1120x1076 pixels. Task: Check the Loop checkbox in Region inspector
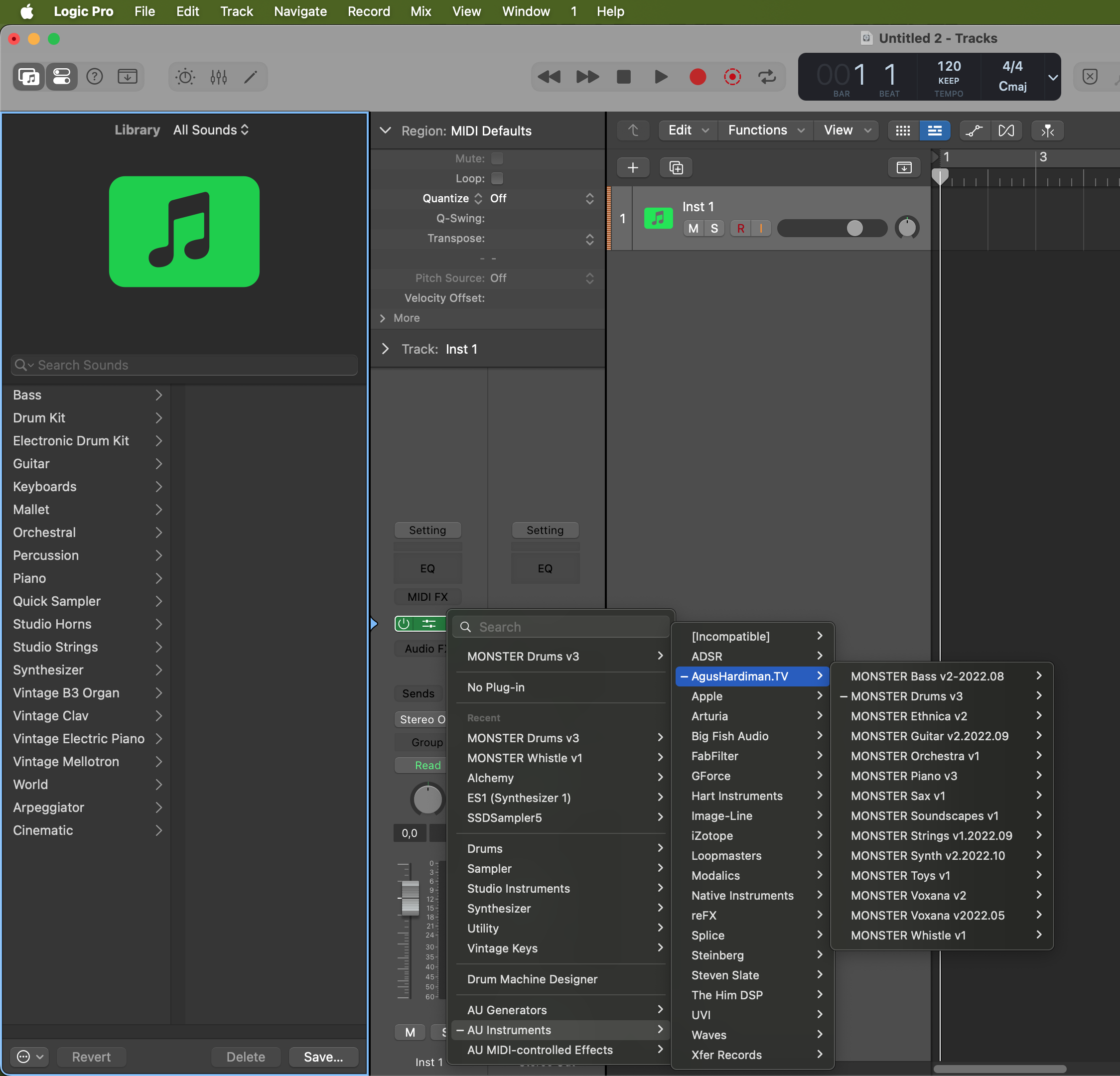pyautogui.click(x=497, y=178)
